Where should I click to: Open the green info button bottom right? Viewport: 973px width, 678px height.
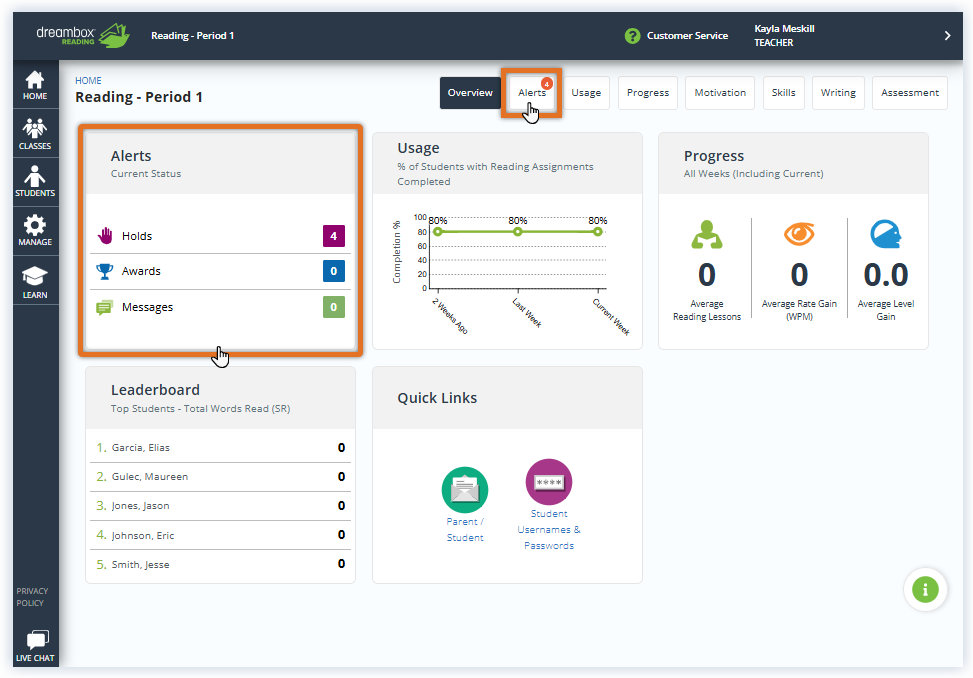(925, 589)
